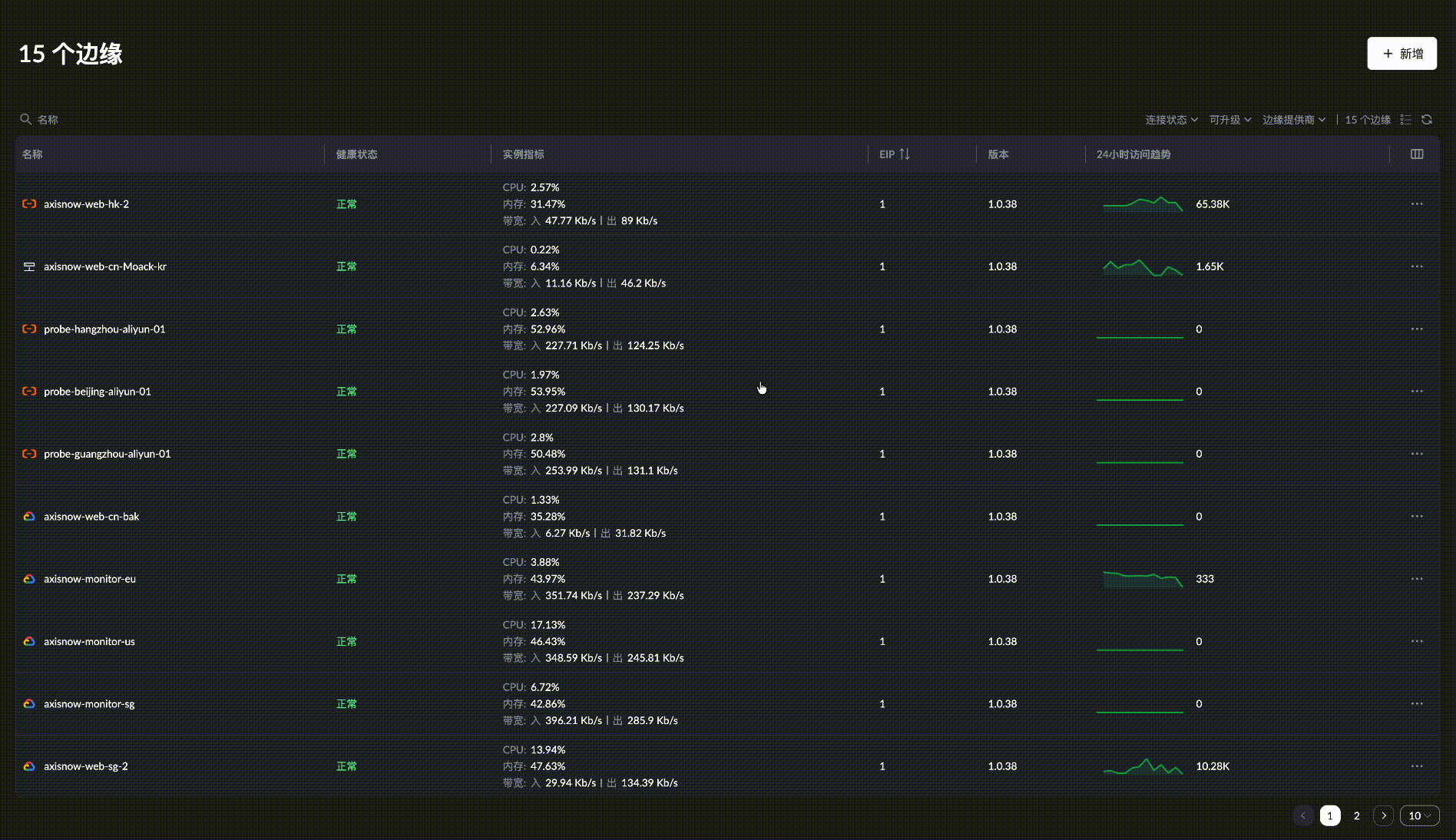Open more actions for axisnow-monitor-eu

pos(1417,579)
